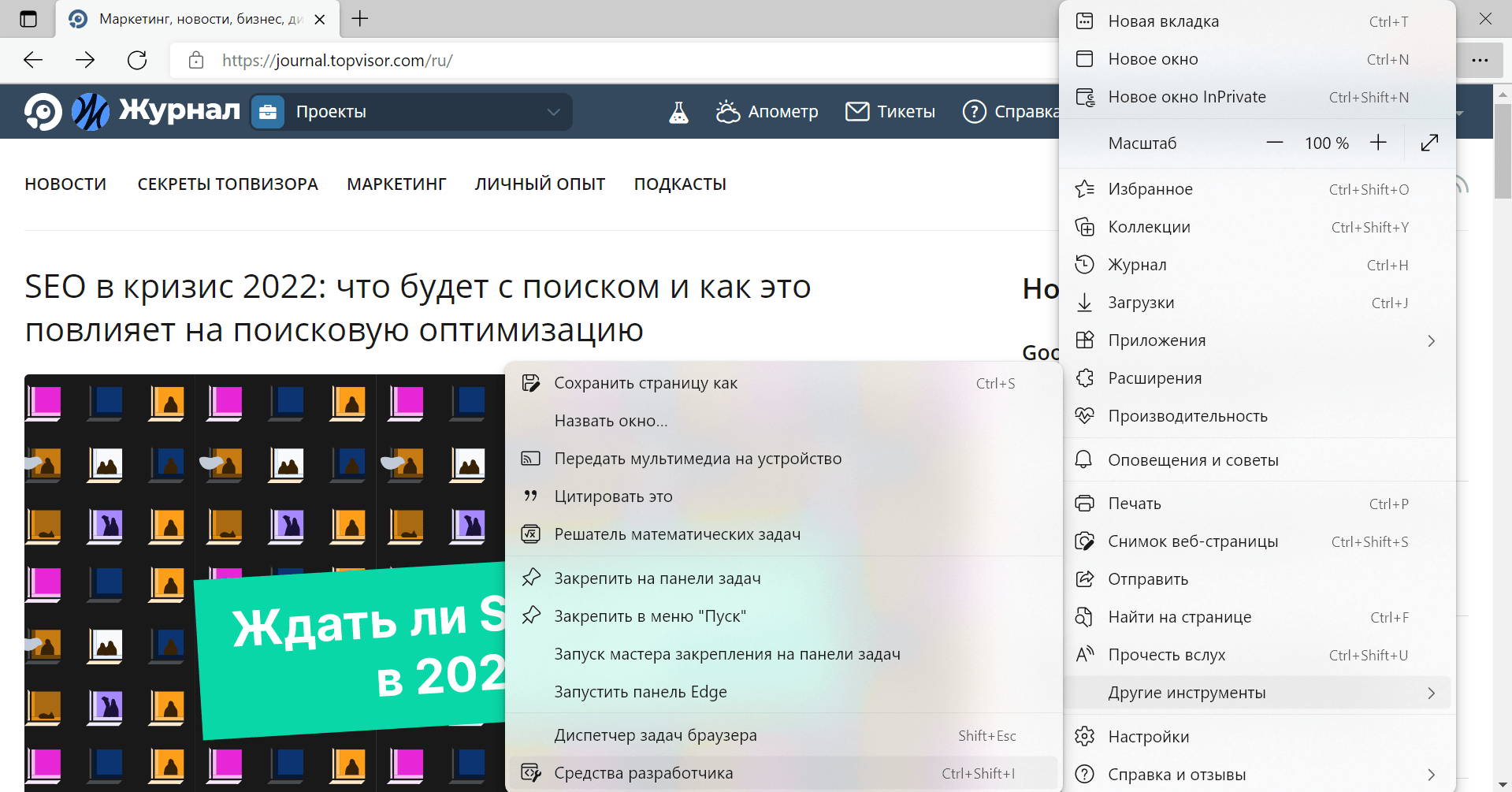Open the Апометр weather widget

(x=766, y=111)
